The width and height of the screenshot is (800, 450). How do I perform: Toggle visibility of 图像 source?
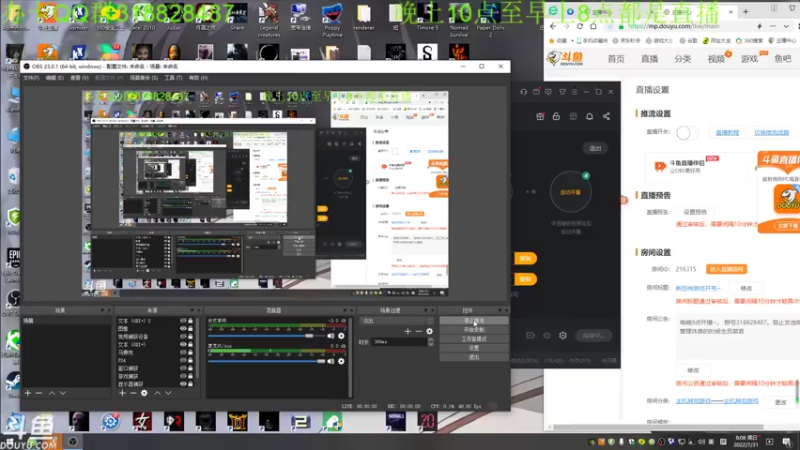coord(183,329)
